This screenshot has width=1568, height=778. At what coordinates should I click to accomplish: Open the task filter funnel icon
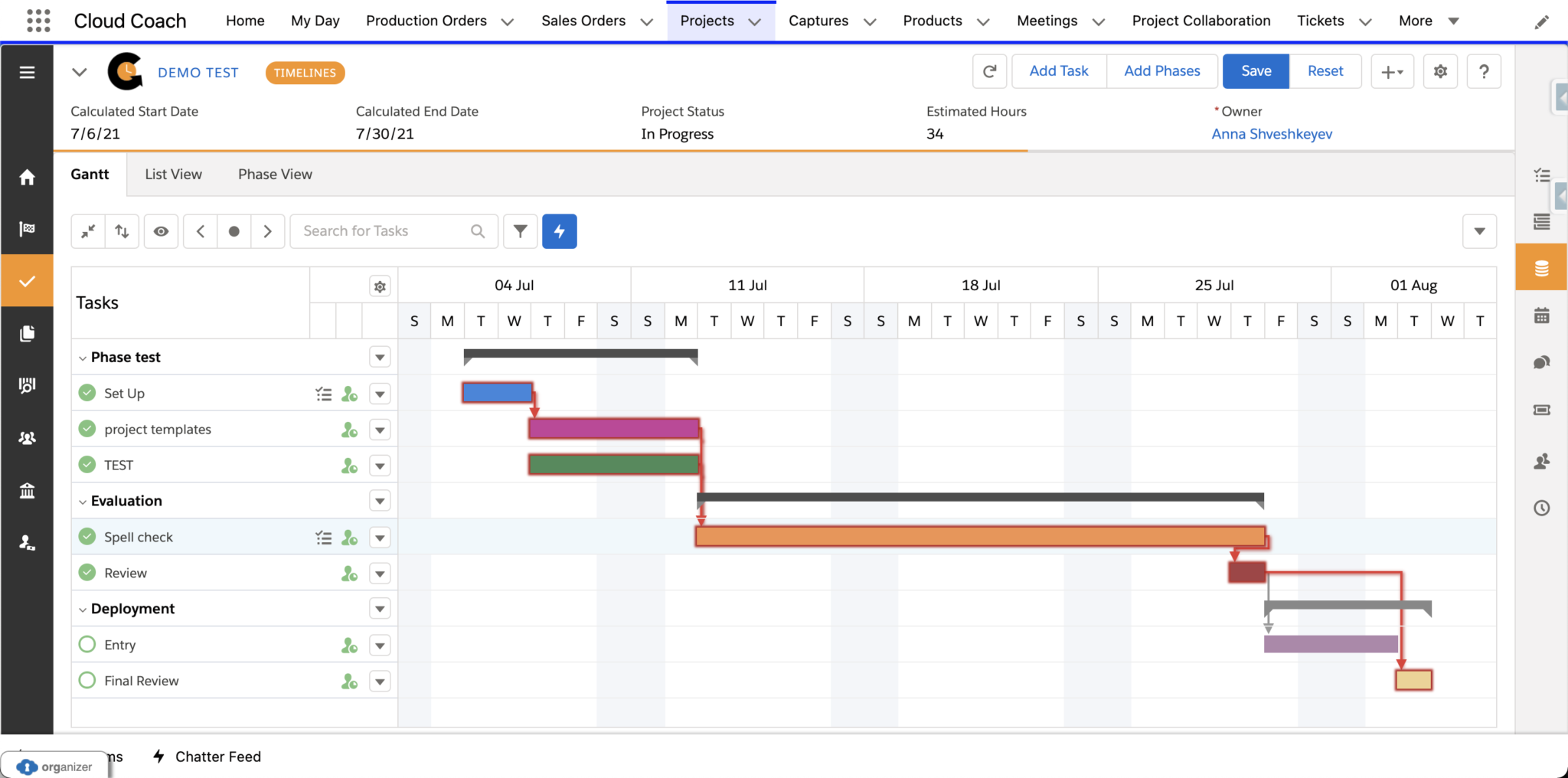coord(520,231)
